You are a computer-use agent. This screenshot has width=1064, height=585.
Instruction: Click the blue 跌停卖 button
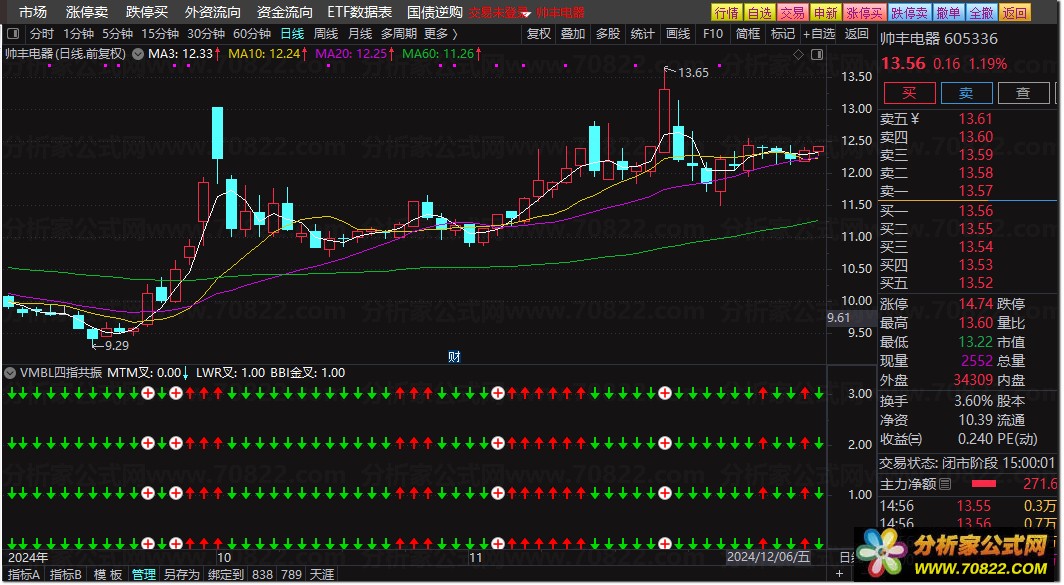909,12
